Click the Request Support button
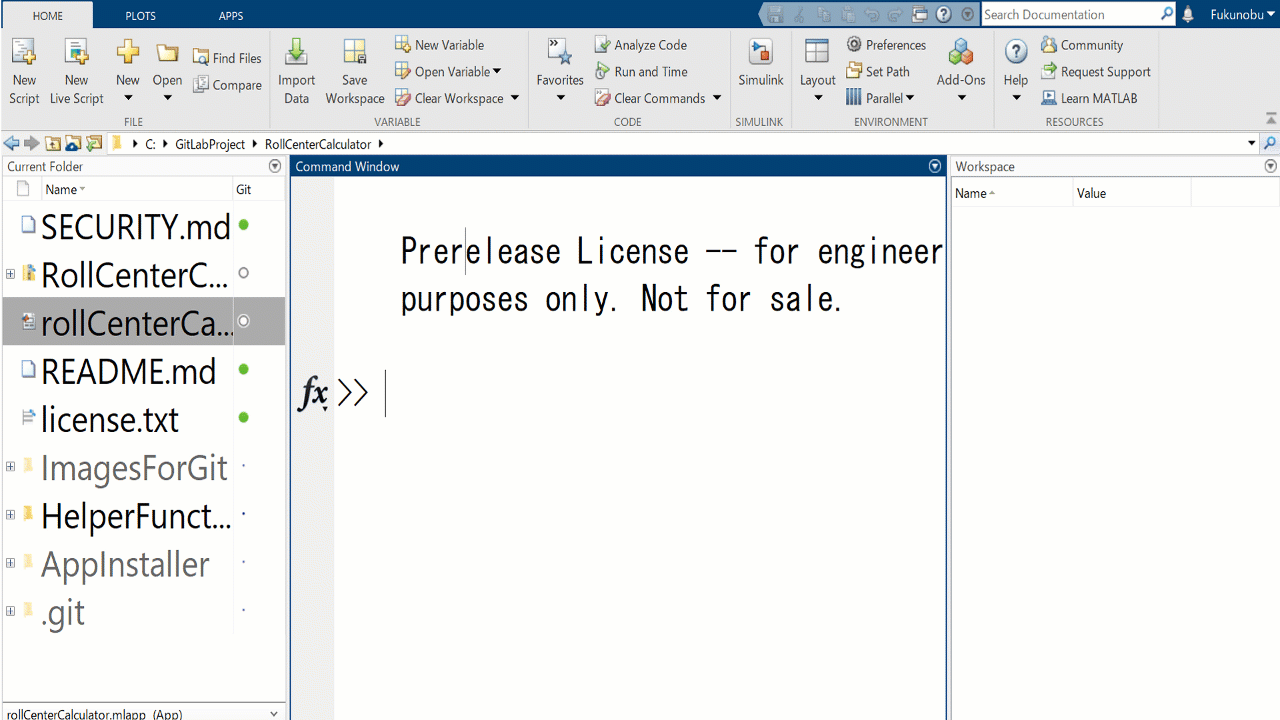Image resolution: width=1280 pixels, height=720 pixels. 1096,72
